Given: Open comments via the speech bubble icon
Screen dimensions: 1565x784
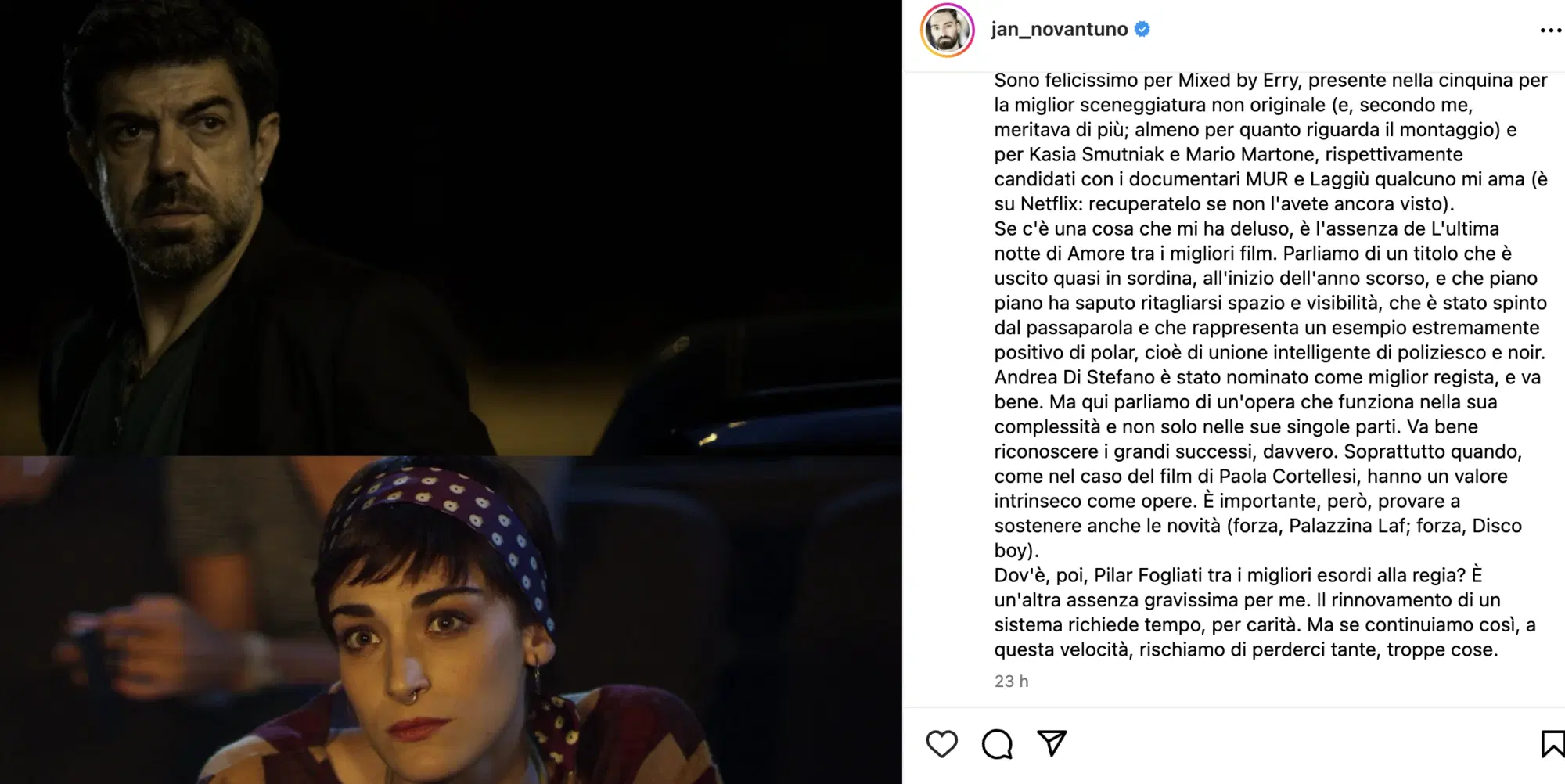Looking at the screenshot, I should pos(997,744).
